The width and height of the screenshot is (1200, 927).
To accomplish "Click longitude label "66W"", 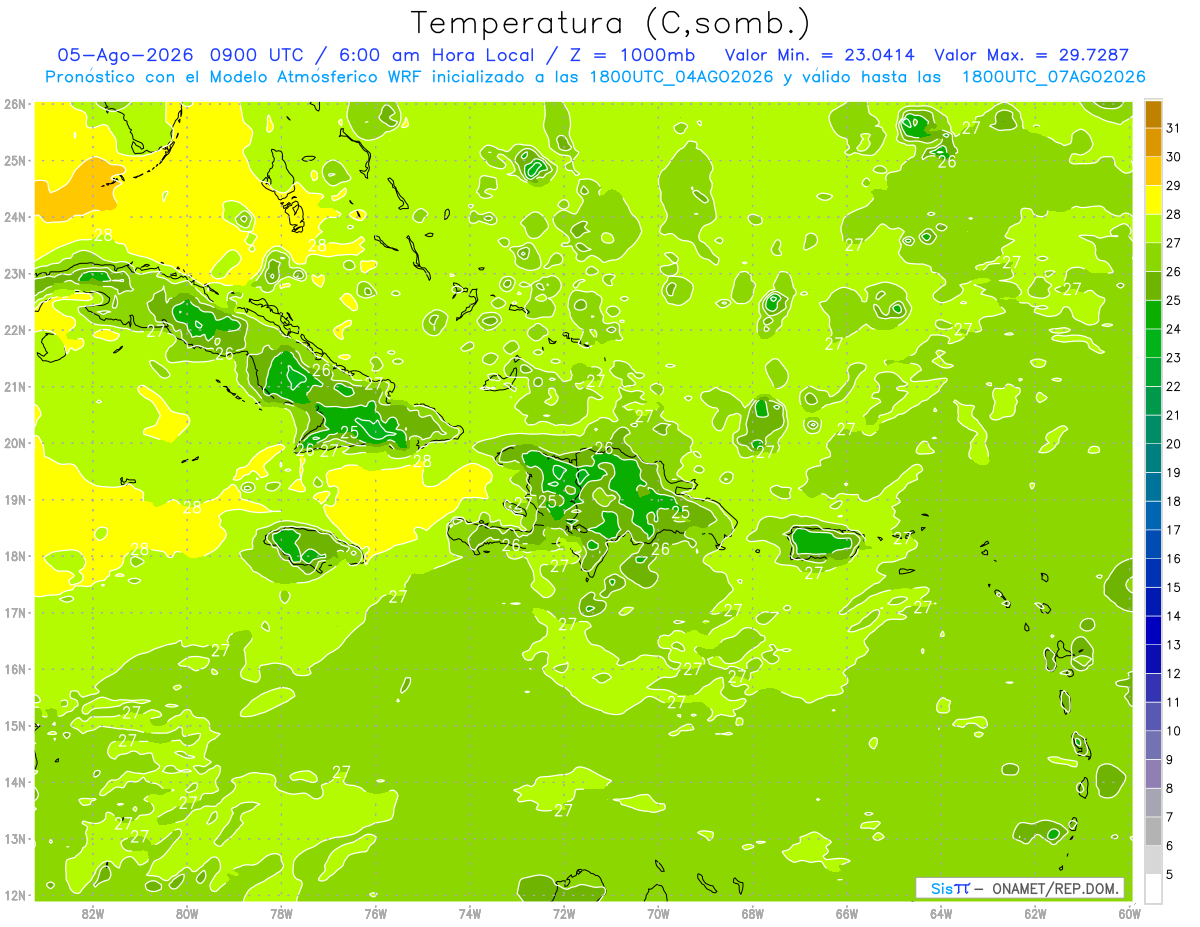I will coord(846,912).
